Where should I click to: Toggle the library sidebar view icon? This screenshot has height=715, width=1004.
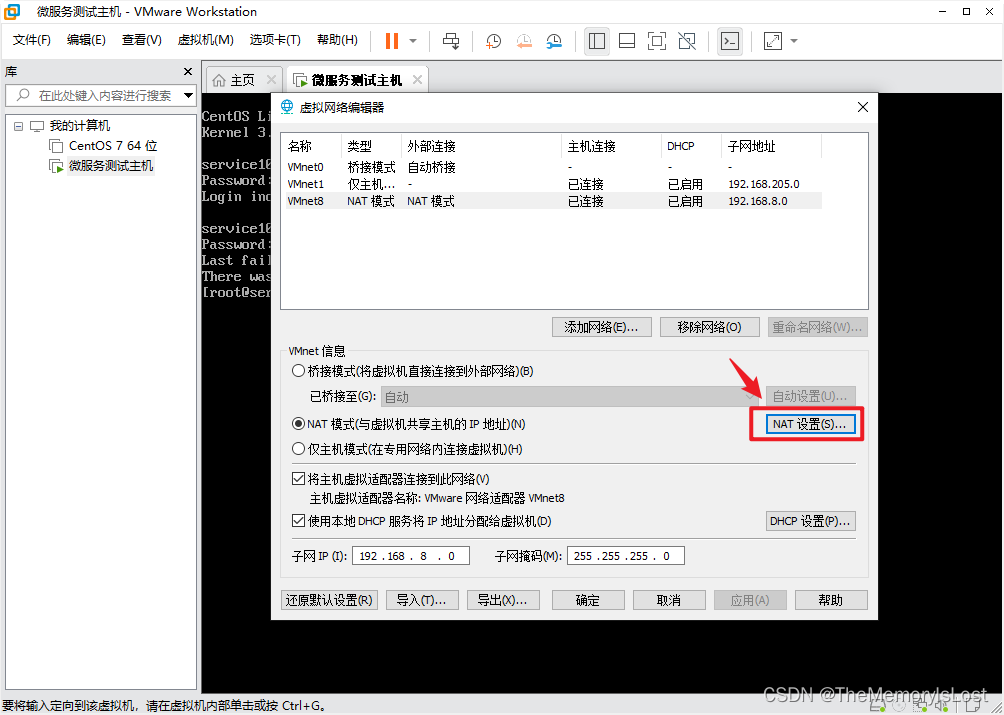click(x=597, y=41)
